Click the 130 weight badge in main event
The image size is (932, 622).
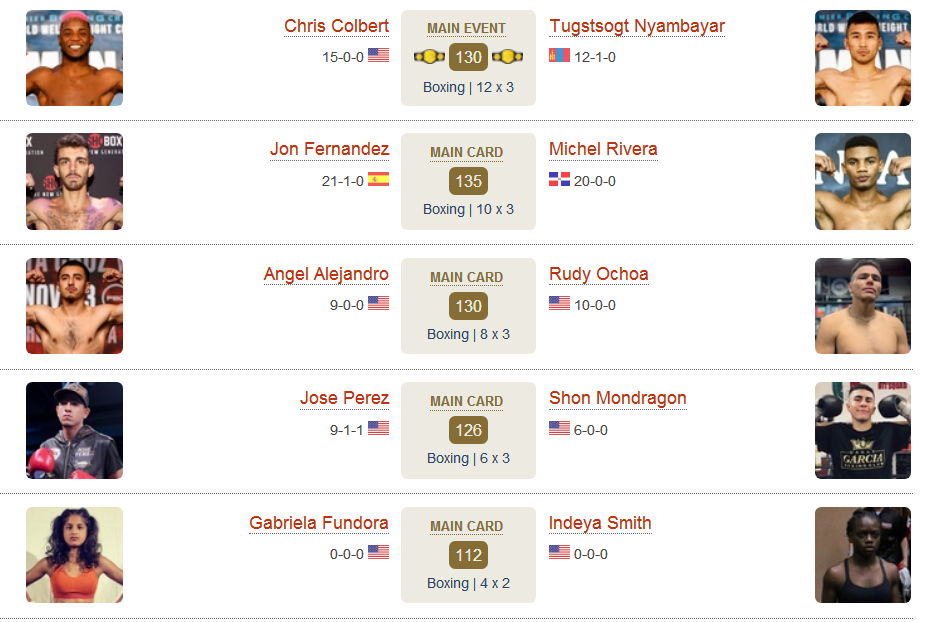tap(468, 57)
